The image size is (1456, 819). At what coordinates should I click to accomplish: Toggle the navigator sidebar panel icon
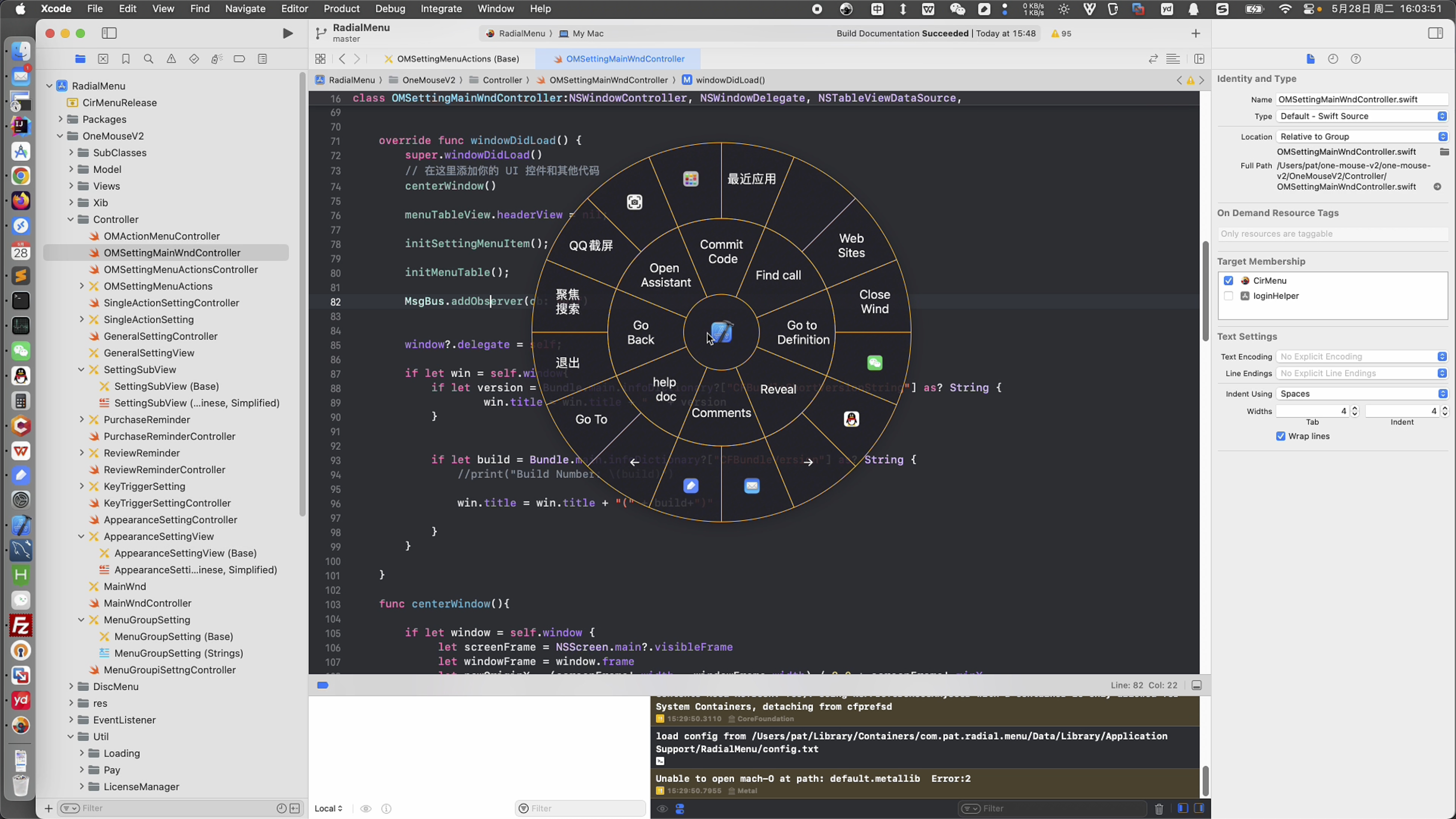click(109, 33)
